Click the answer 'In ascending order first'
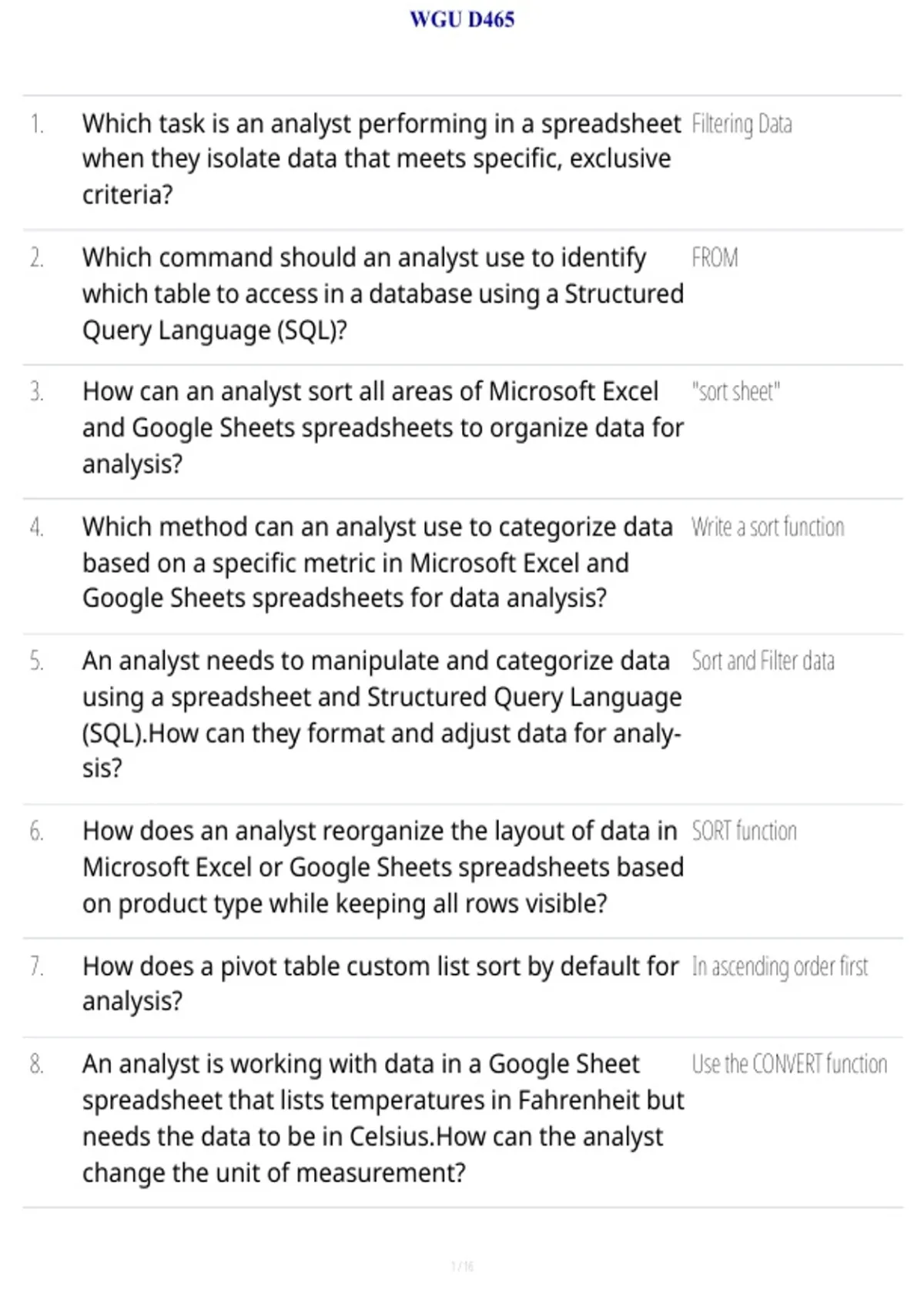 (780, 966)
